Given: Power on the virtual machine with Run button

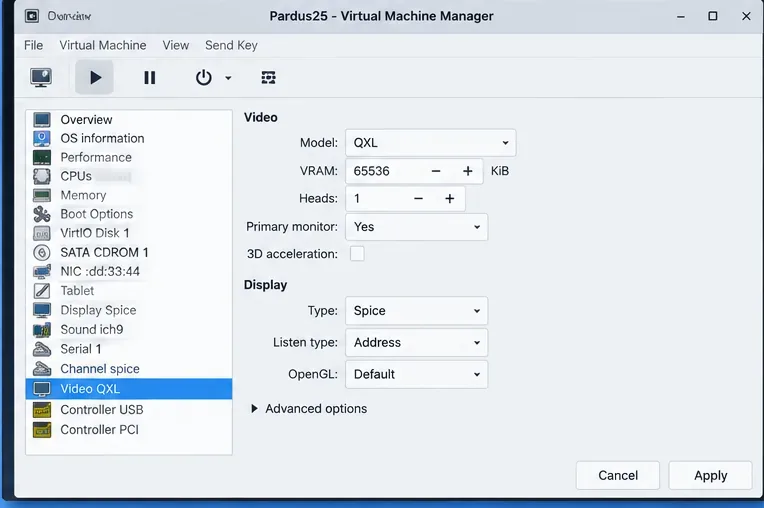Looking at the screenshot, I should coord(95,77).
